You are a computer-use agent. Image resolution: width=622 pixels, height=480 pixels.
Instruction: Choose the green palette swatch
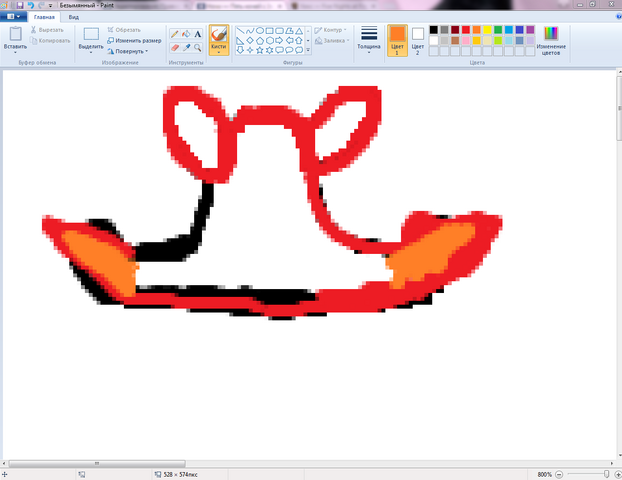pos(498,30)
